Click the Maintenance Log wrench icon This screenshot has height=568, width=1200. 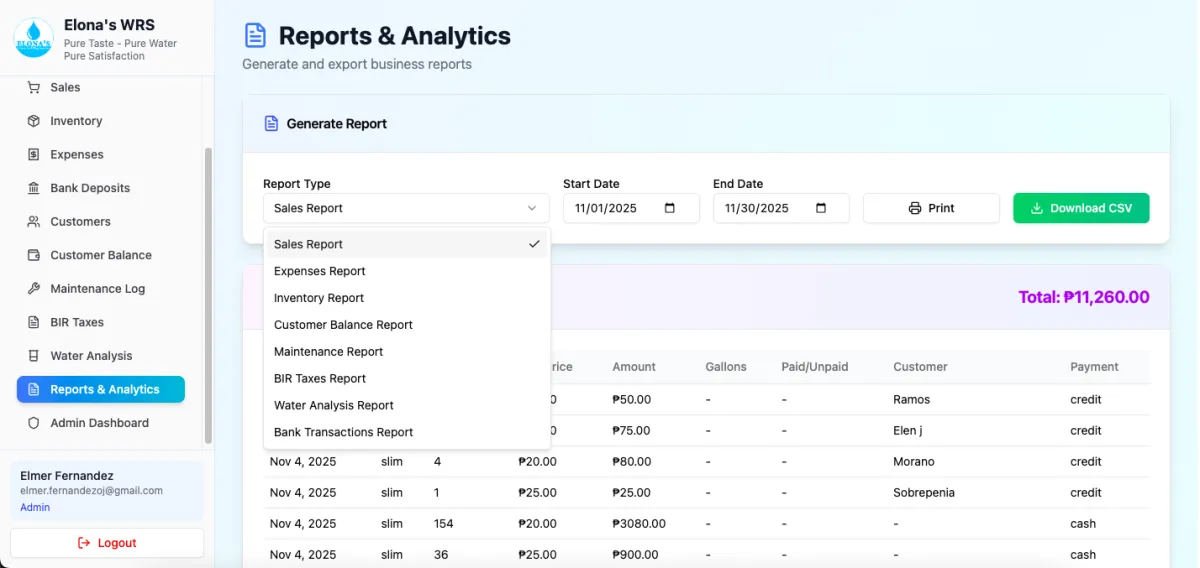(x=34, y=289)
